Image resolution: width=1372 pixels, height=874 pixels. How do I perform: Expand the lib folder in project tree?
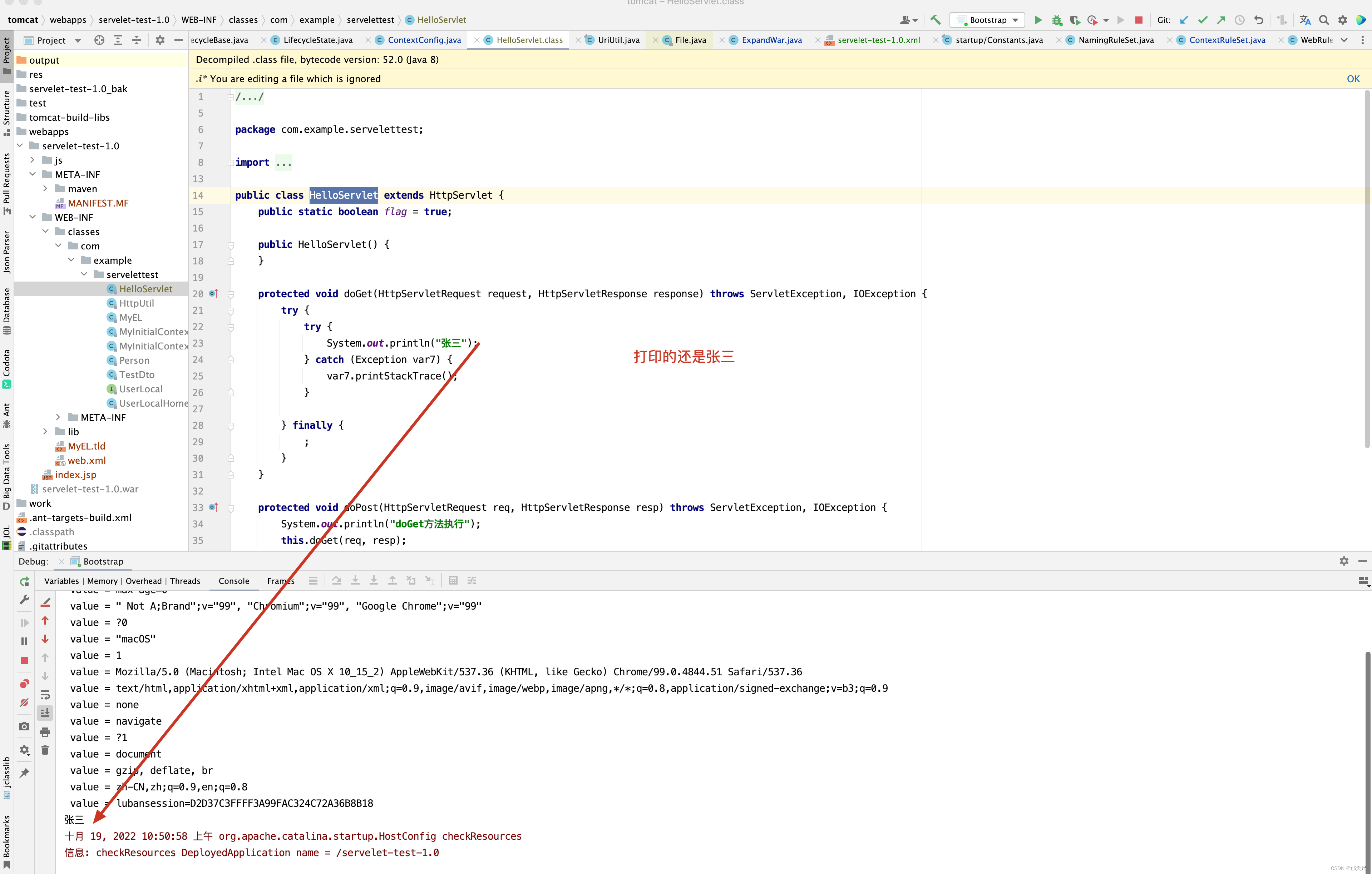pyautogui.click(x=45, y=432)
